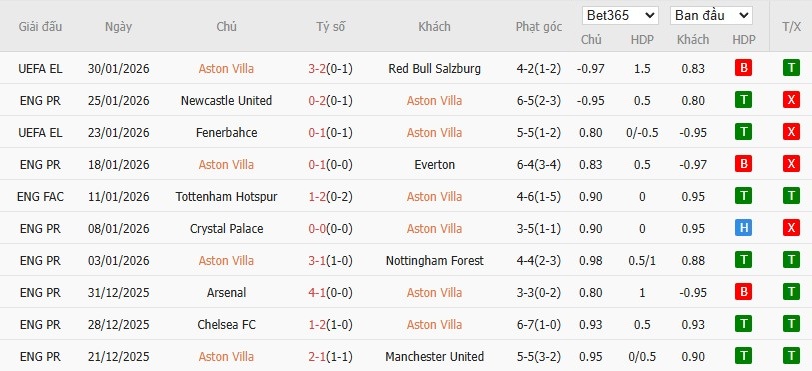
Task: Open Newcastle United team link
Action: (226, 101)
